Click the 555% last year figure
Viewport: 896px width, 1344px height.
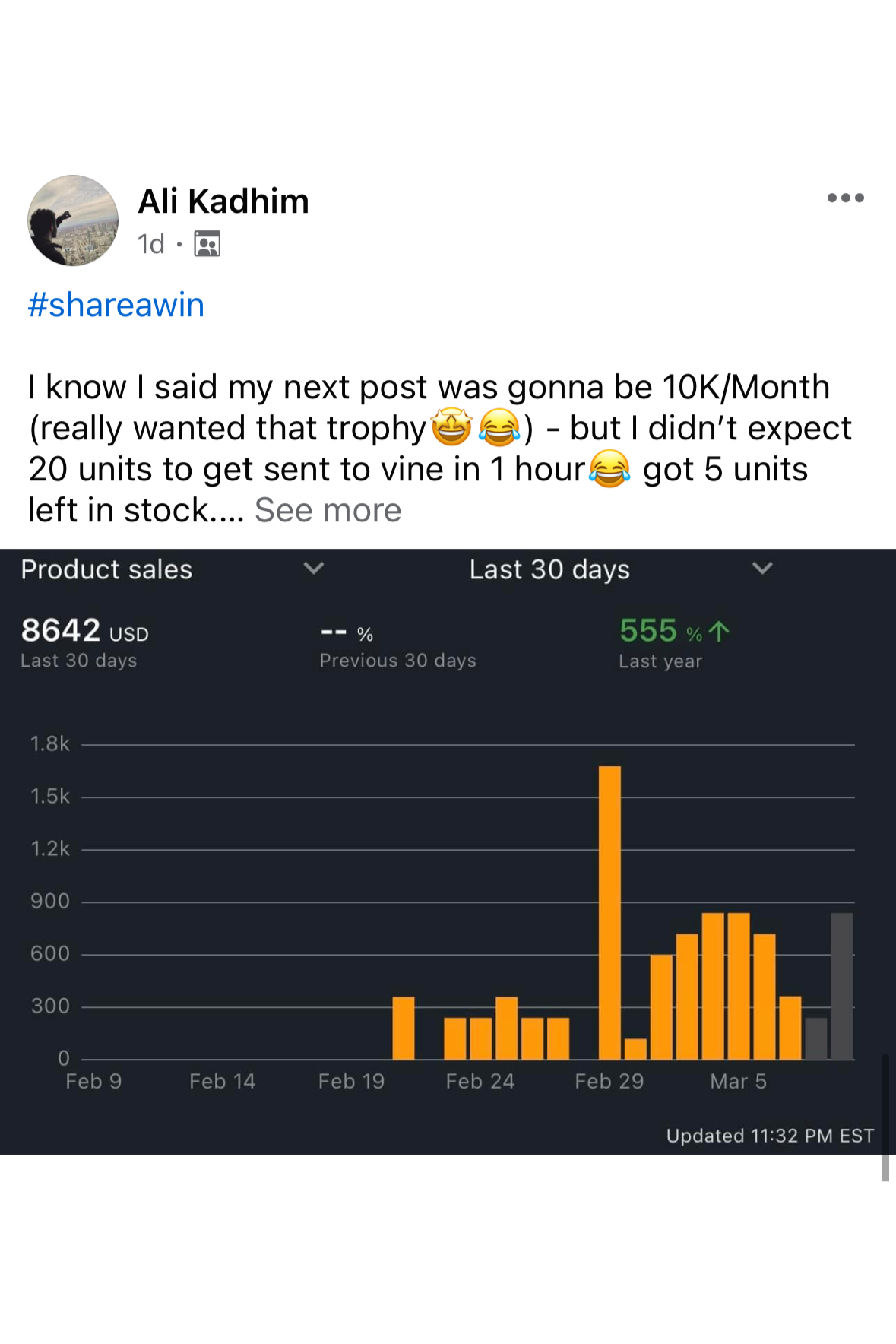[x=660, y=631]
